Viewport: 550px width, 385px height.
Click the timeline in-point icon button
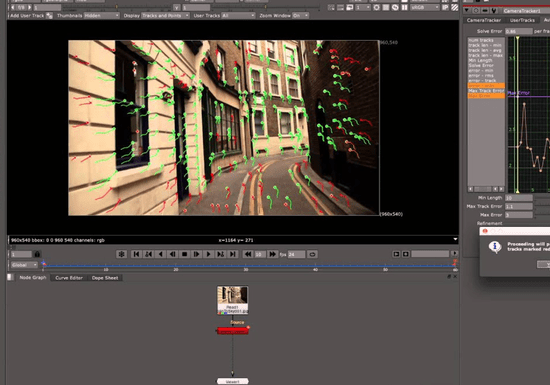[396, 254]
